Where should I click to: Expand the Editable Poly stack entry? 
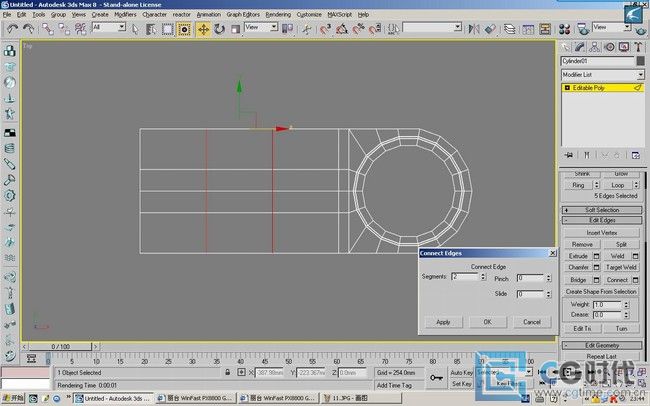[567, 88]
